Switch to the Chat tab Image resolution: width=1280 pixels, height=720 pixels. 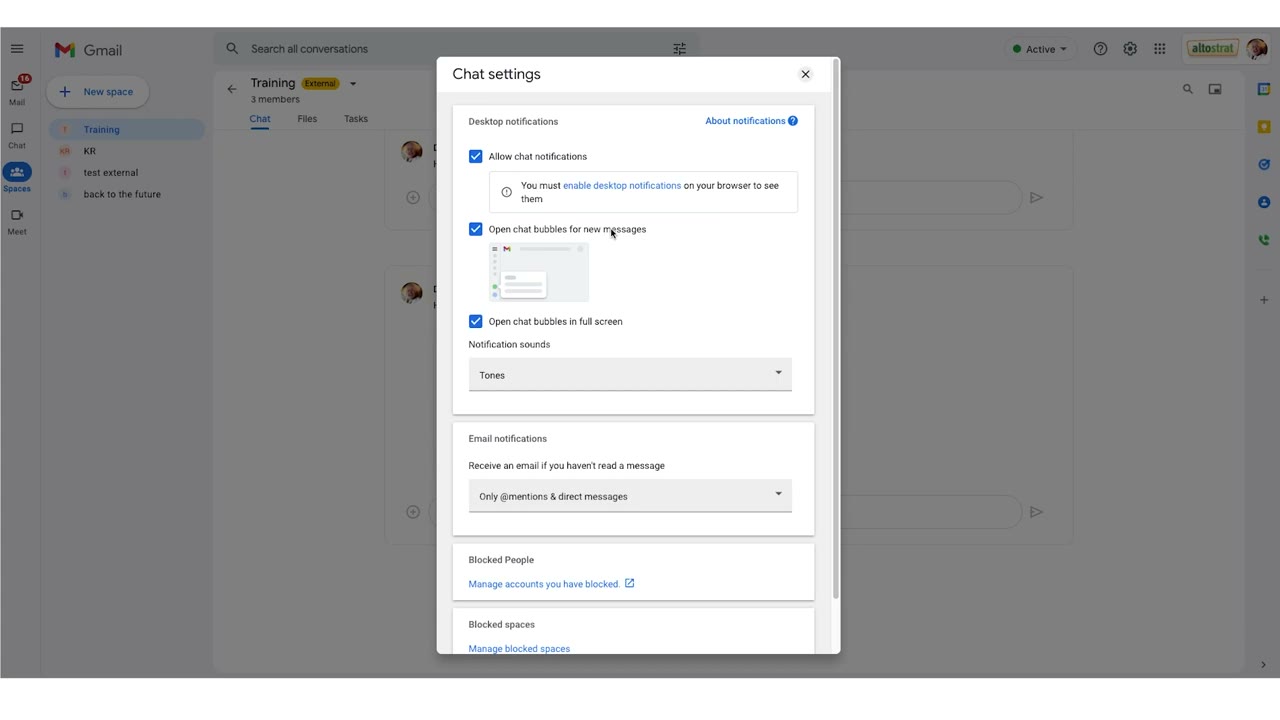tap(260, 119)
